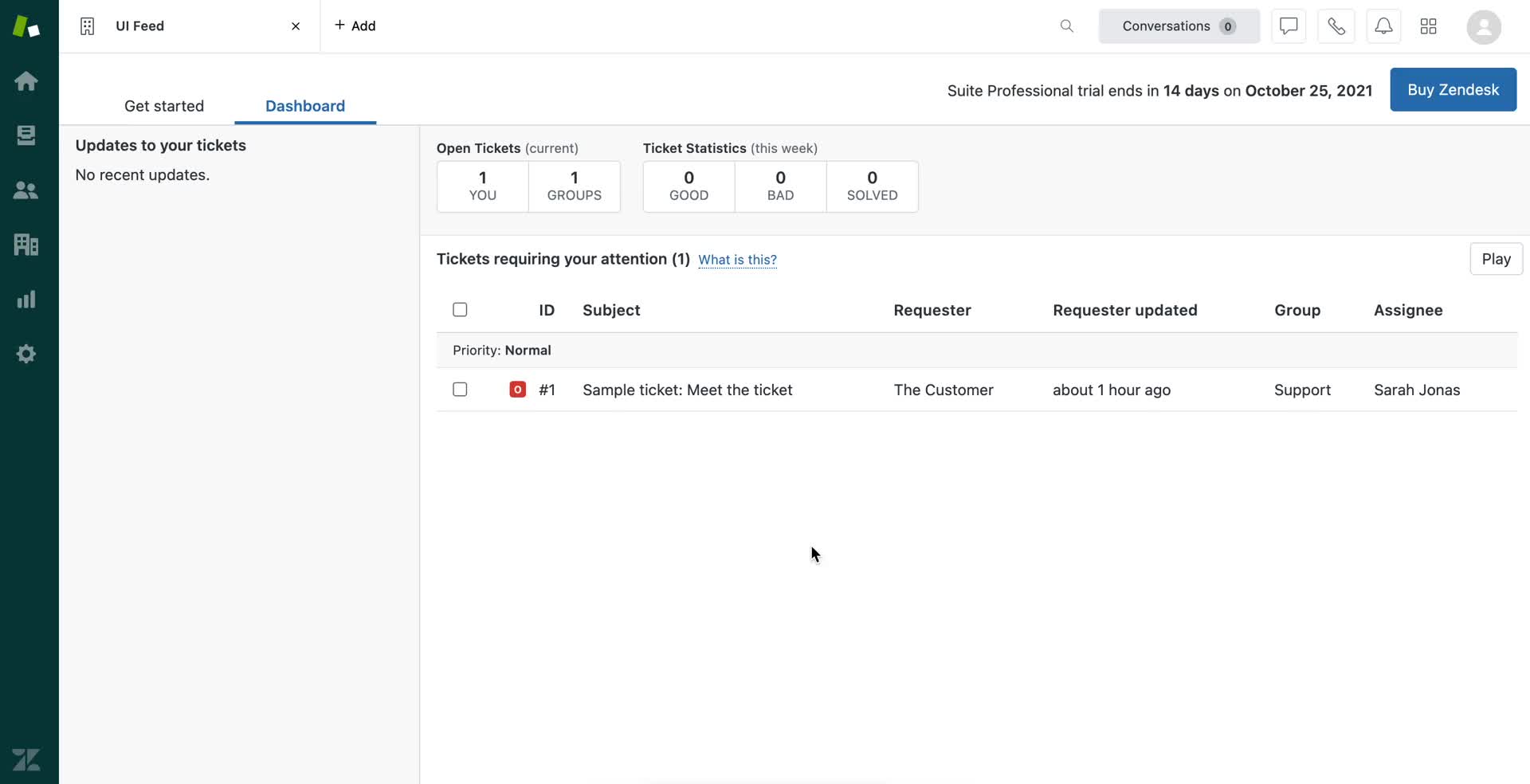Open the Admin gear icon

[x=25, y=353]
